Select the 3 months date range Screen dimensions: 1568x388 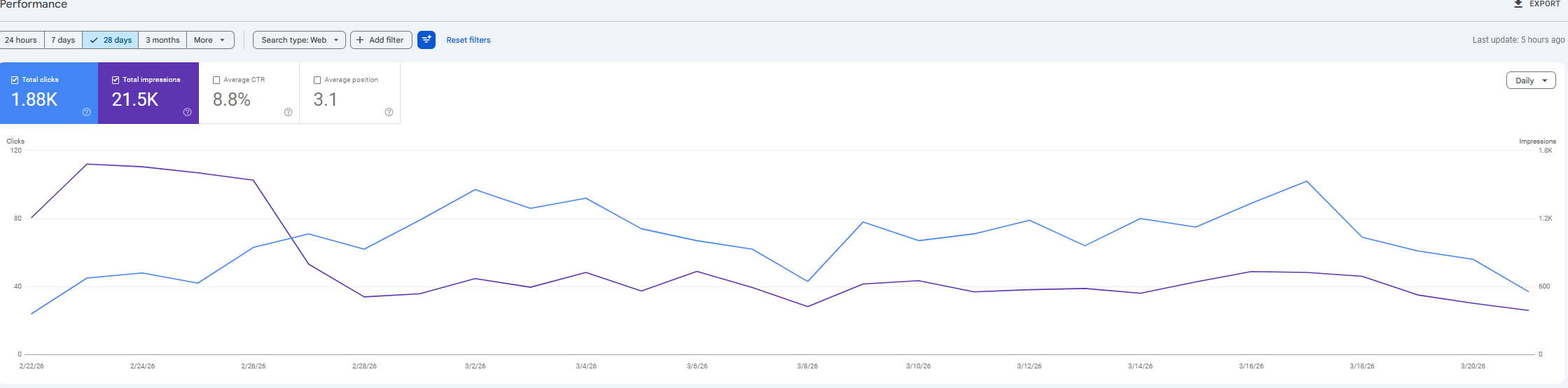point(162,40)
